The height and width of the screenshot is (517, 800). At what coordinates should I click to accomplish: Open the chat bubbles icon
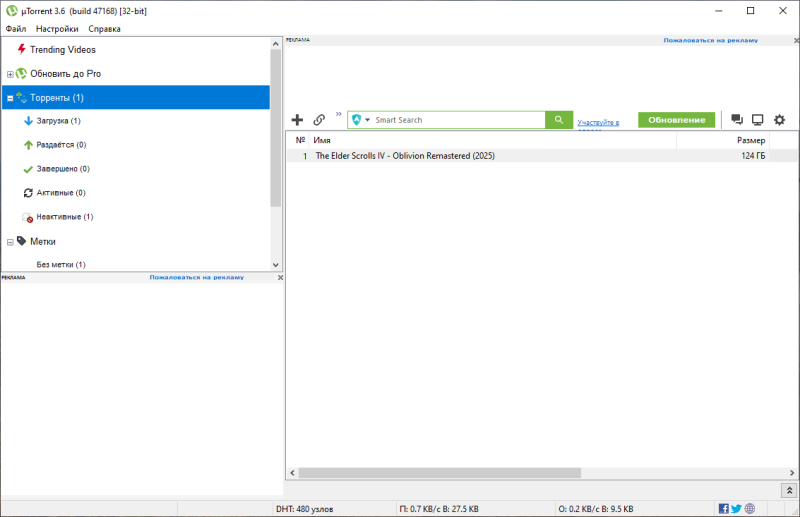point(737,120)
